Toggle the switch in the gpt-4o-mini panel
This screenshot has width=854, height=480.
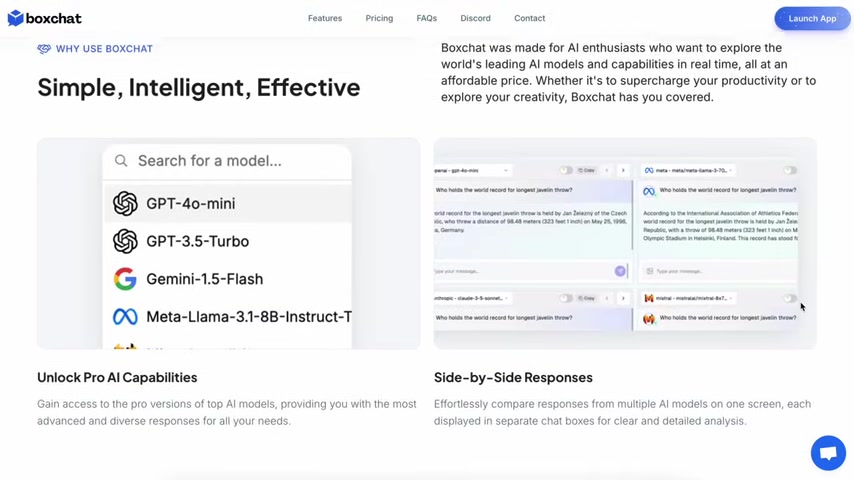tap(566, 171)
